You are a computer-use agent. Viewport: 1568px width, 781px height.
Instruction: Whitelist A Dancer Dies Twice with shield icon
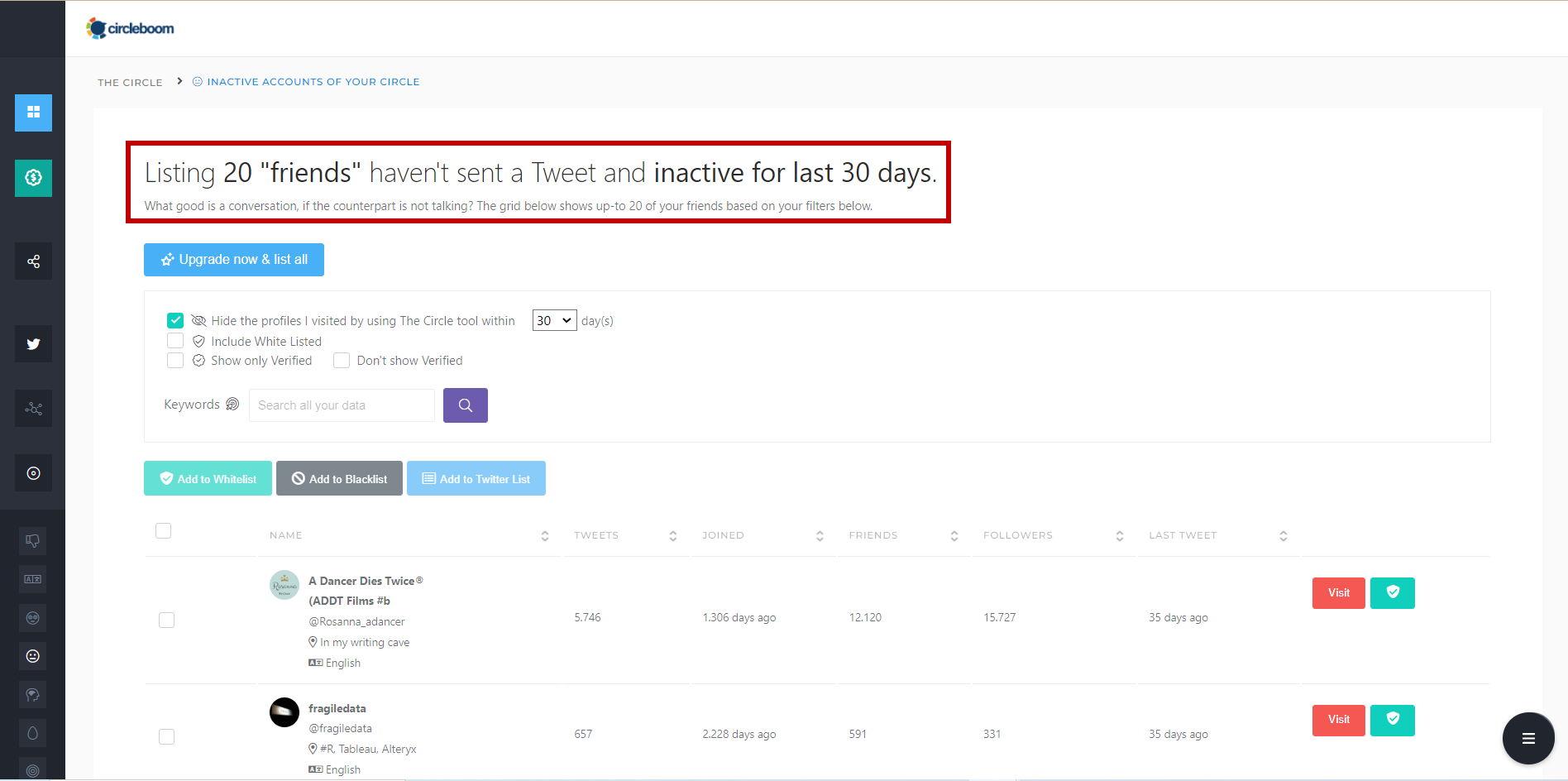click(1392, 592)
